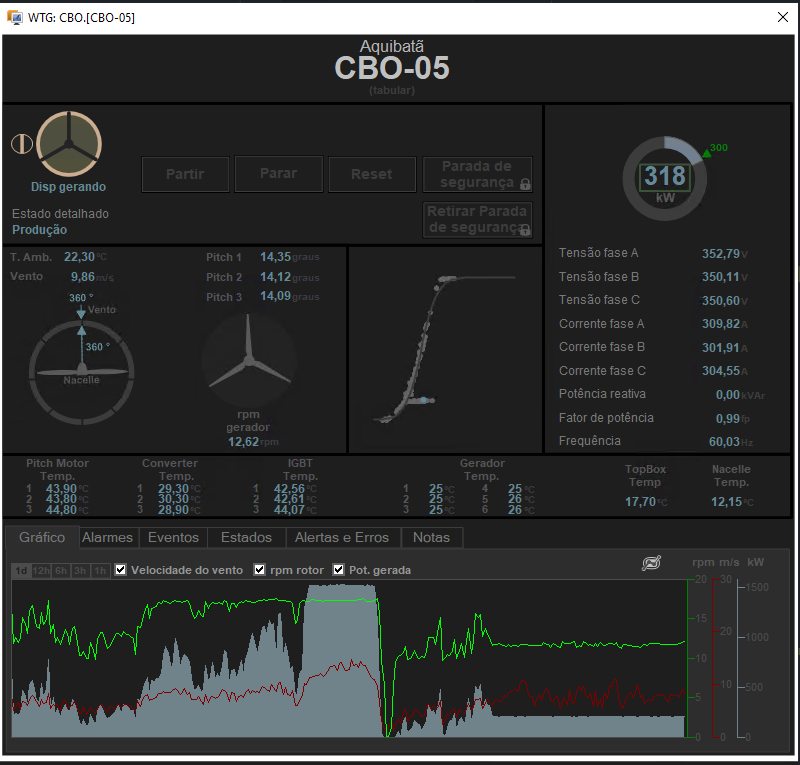The width and height of the screenshot is (800, 765).
Task: Click the Potência reativa value 0,00
Action: [728, 394]
